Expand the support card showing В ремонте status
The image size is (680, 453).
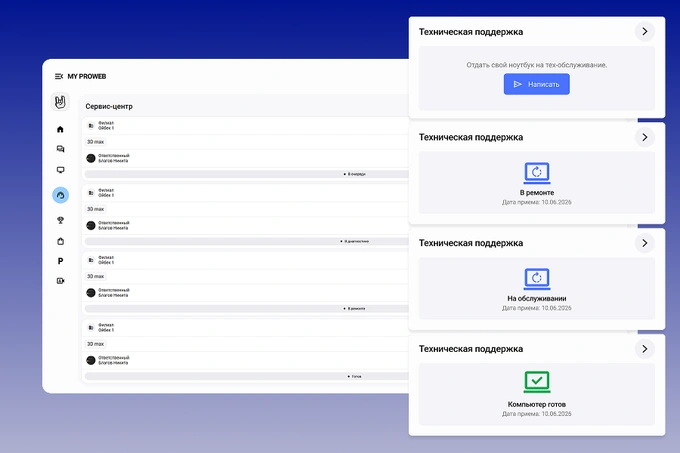click(644, 137)
